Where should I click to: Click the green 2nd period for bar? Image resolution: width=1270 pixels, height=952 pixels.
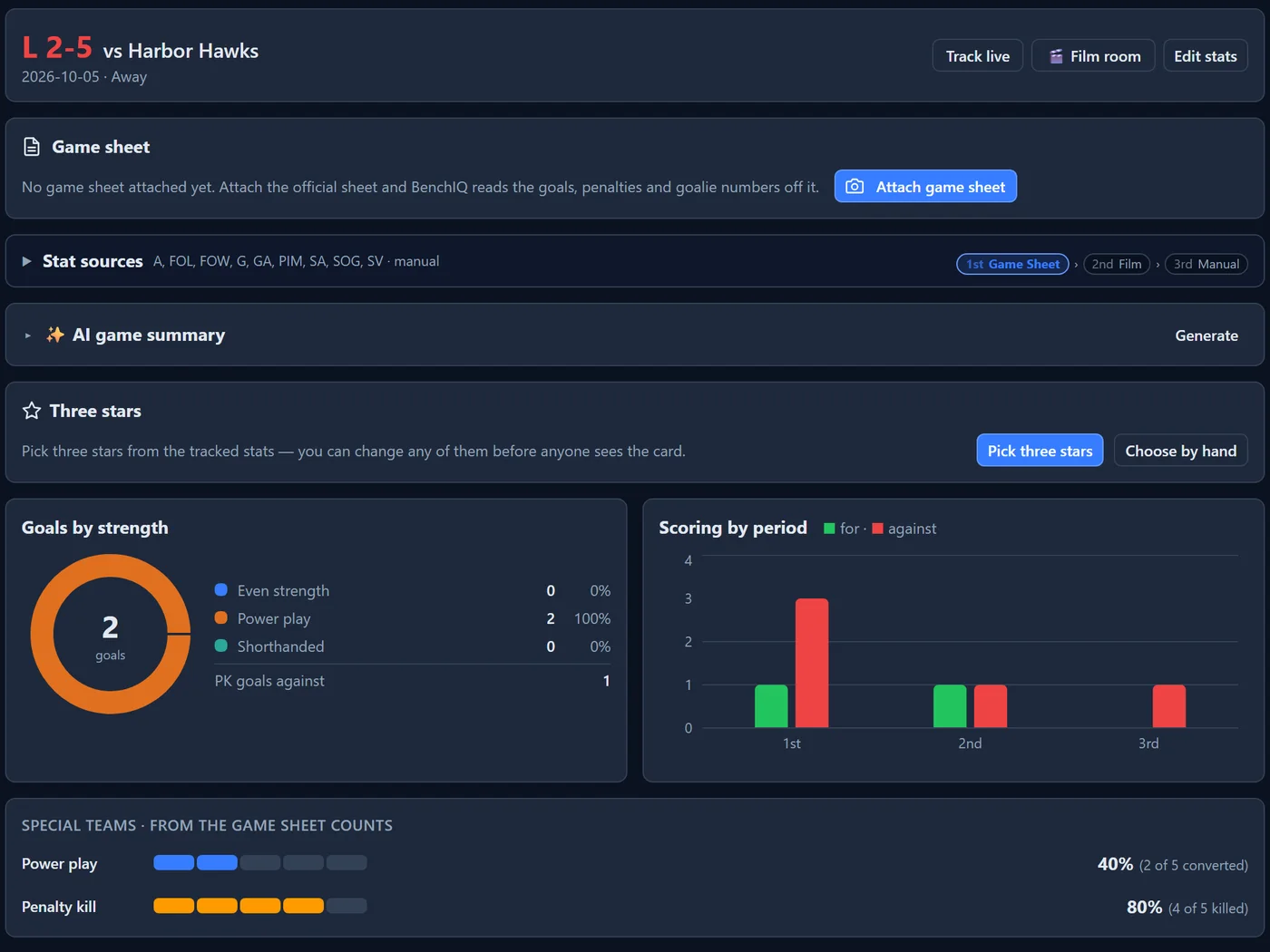950,705
